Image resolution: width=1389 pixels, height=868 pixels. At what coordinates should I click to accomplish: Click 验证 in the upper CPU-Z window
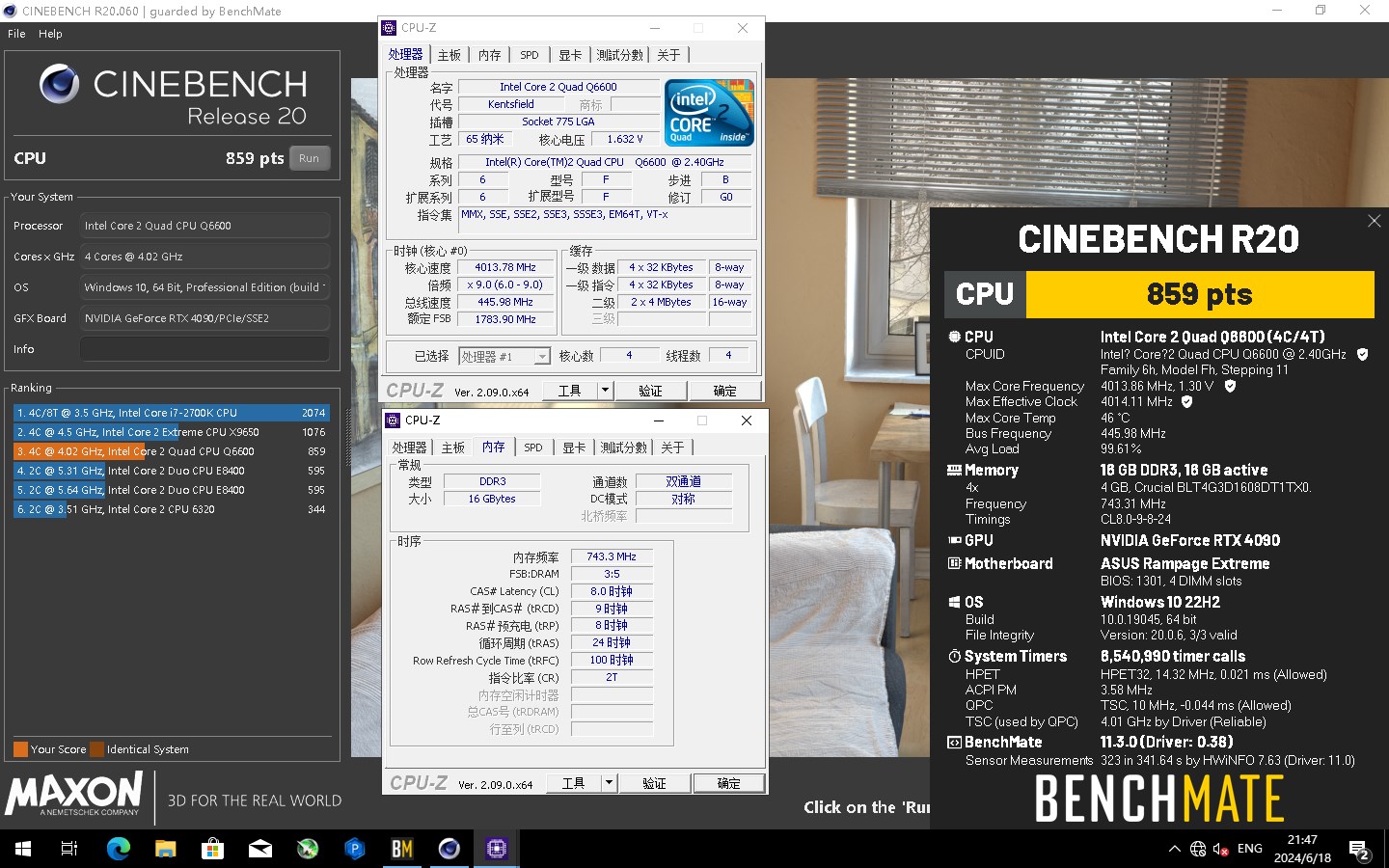point(650,391)
